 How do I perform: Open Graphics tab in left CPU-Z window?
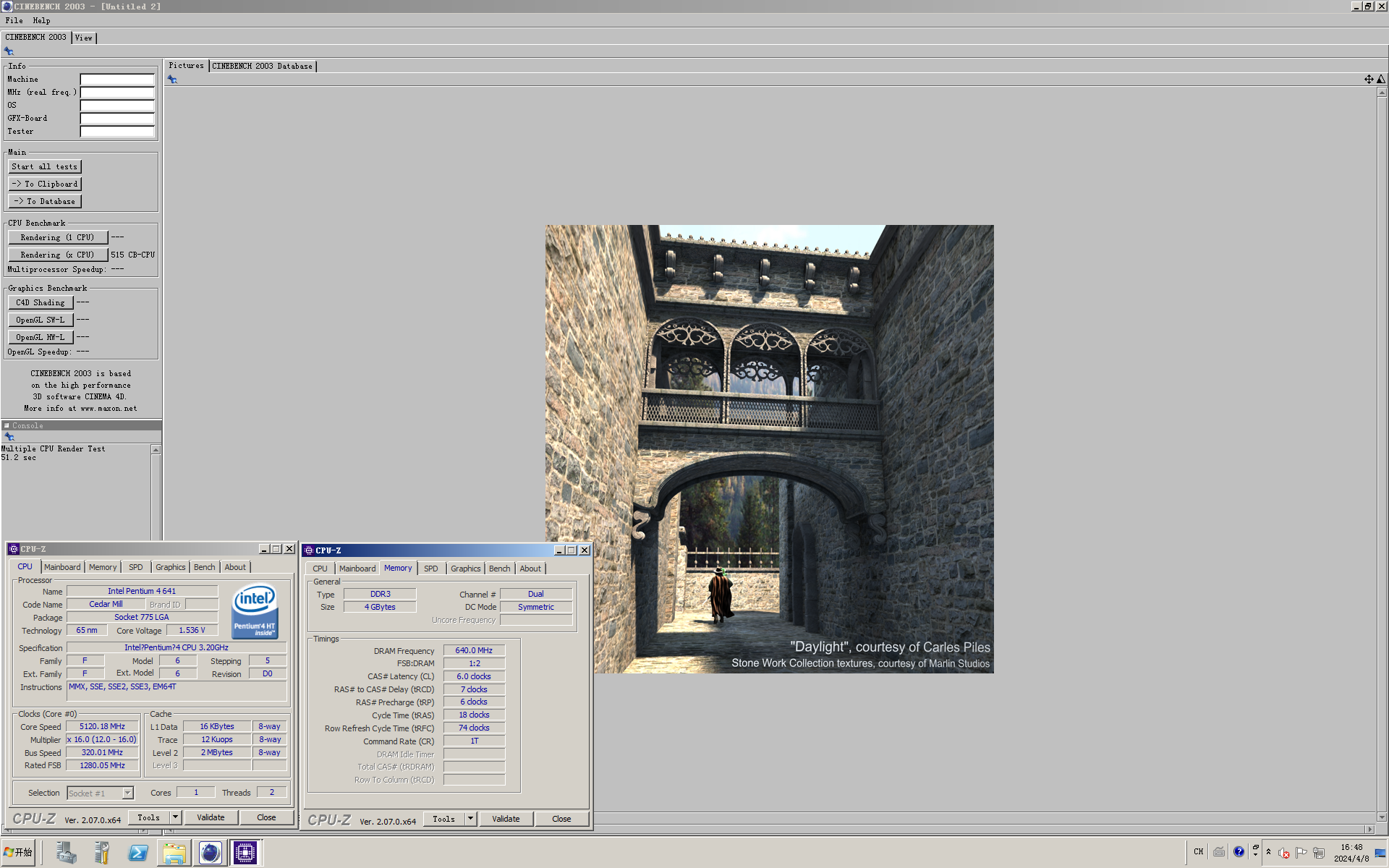click(171, 567)
